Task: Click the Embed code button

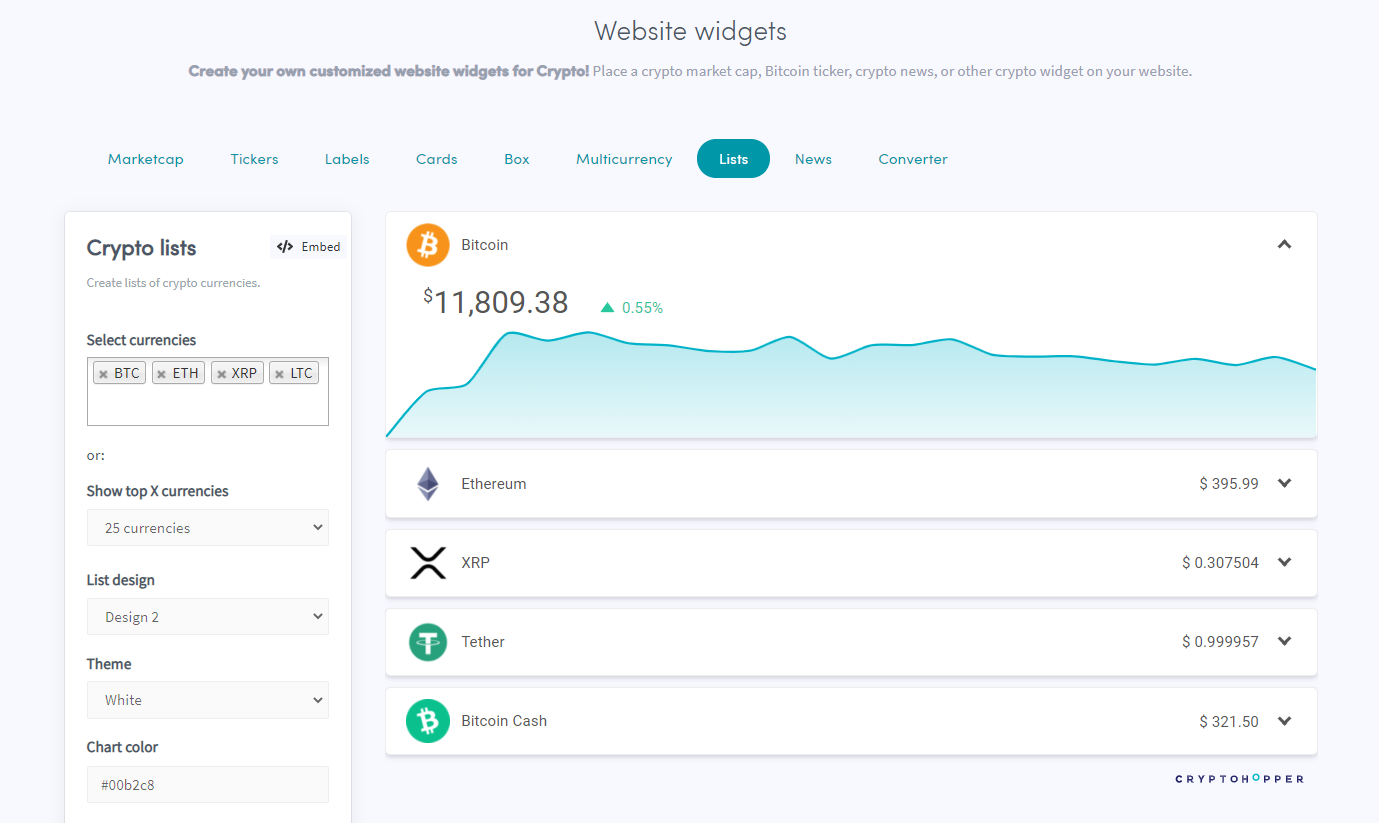Action: (309, 247)
